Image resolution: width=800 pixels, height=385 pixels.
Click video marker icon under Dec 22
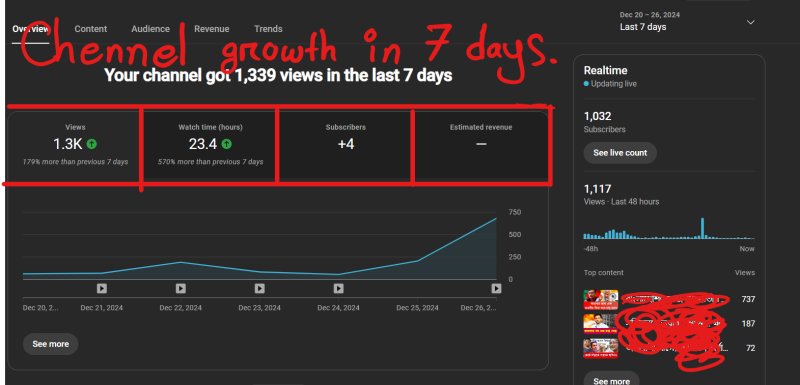pyautogui.click(x=181, y=289)
